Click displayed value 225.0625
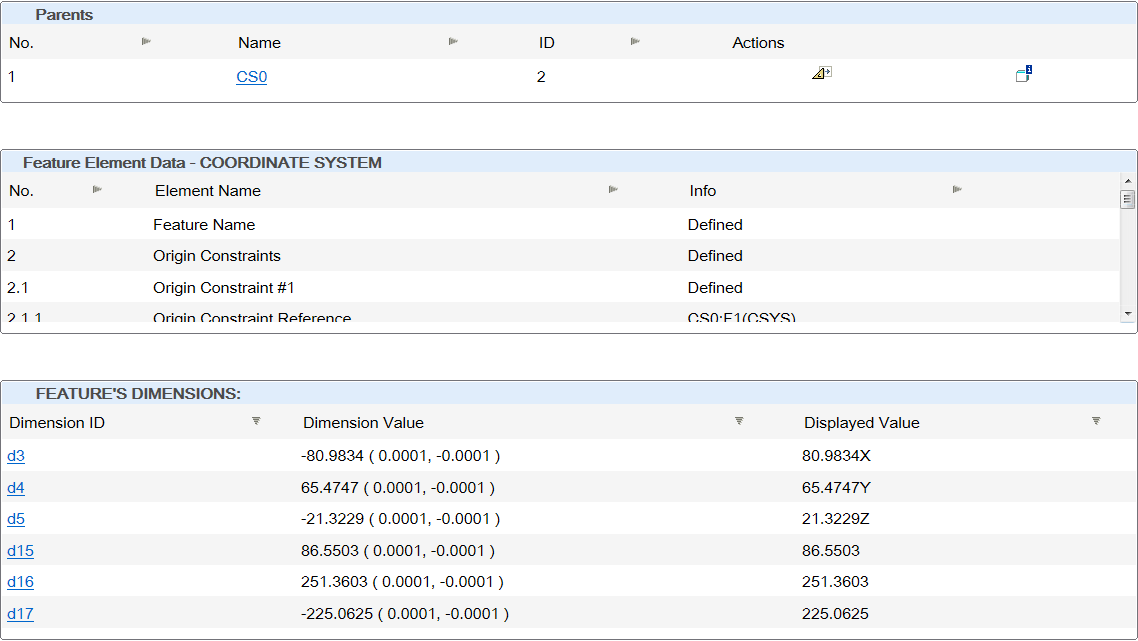 [835, 614]
